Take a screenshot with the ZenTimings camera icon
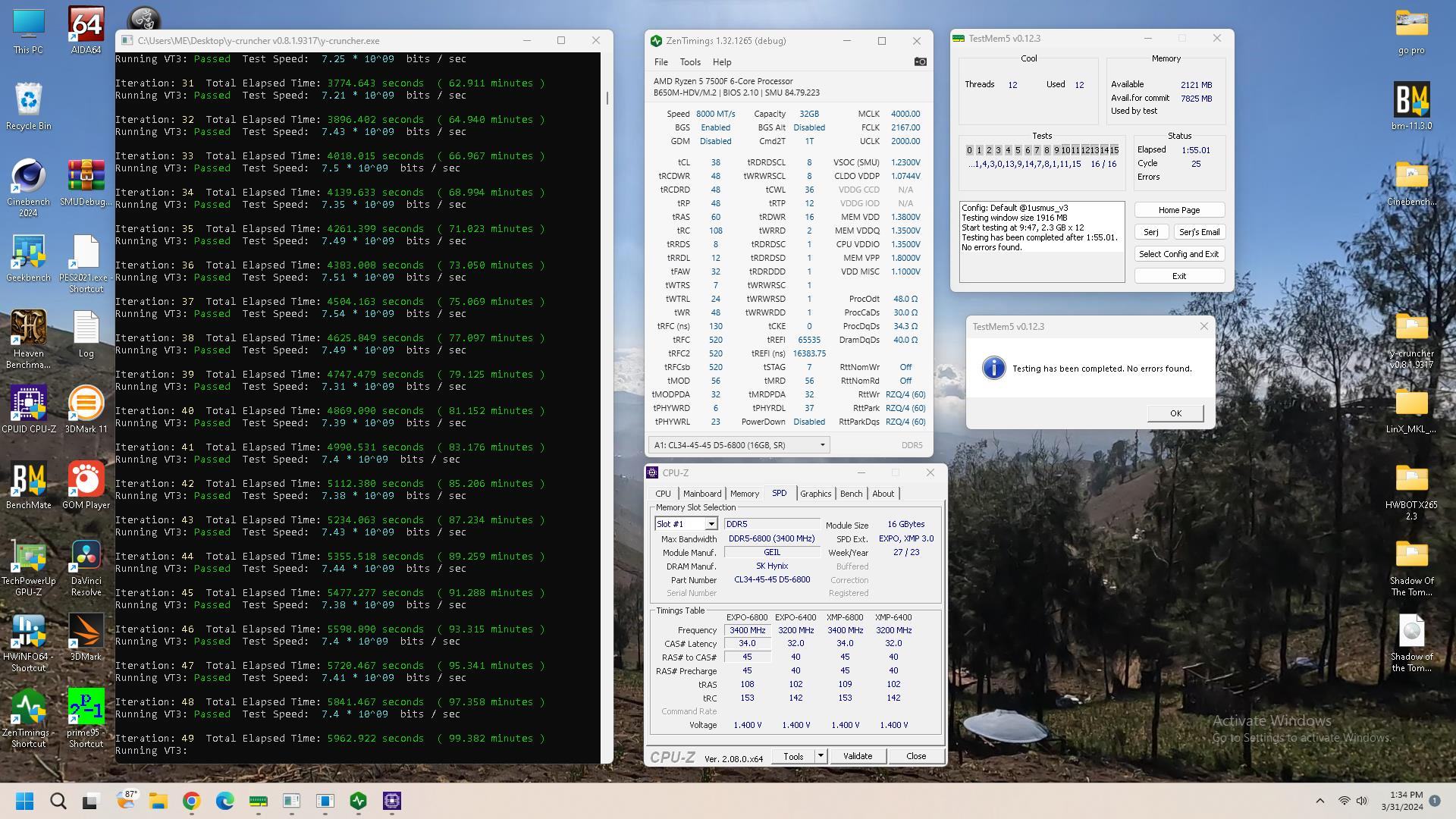1456x819 pixels. point(920,62)
